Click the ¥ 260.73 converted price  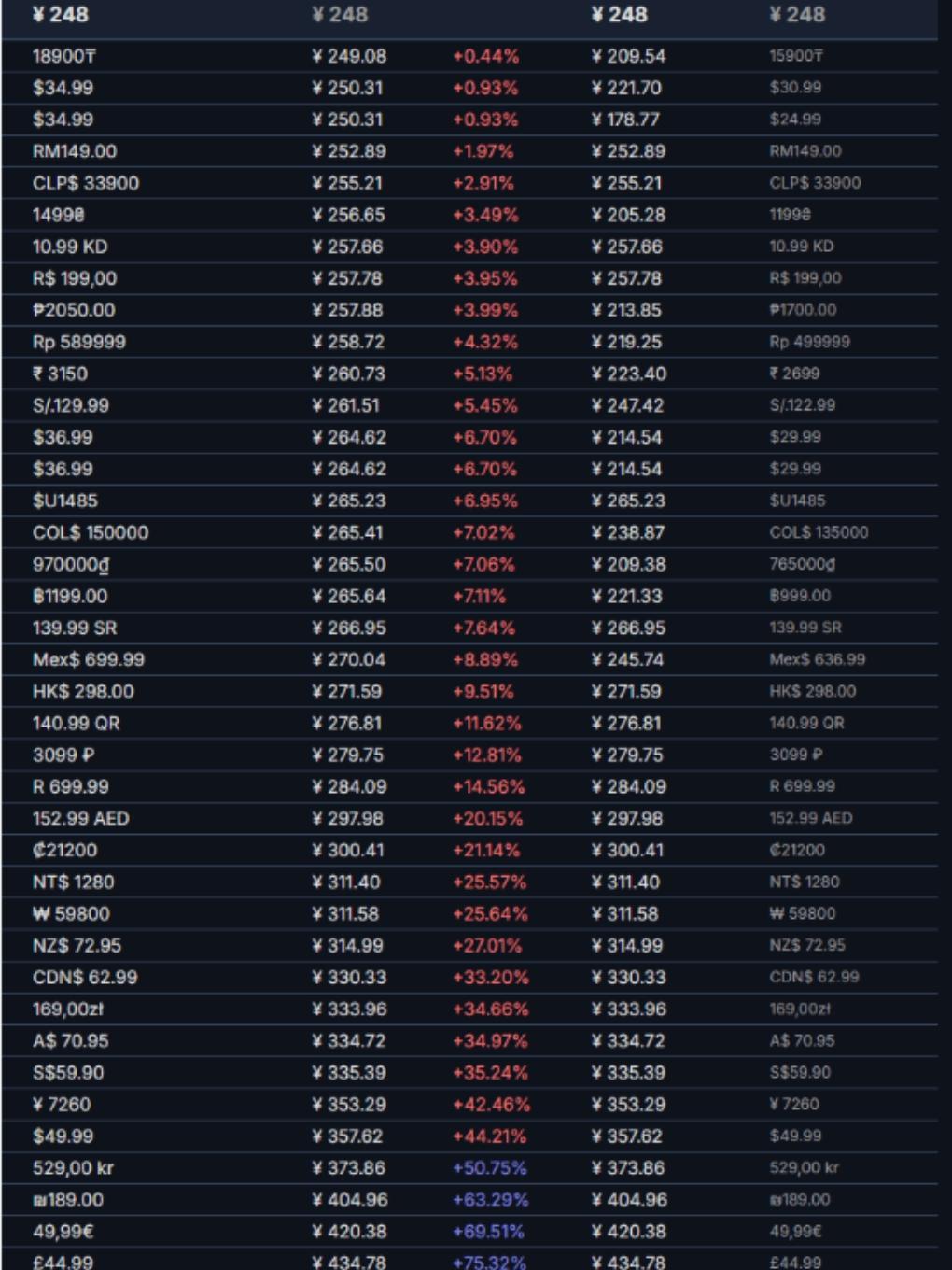click(x=349, y=374)
